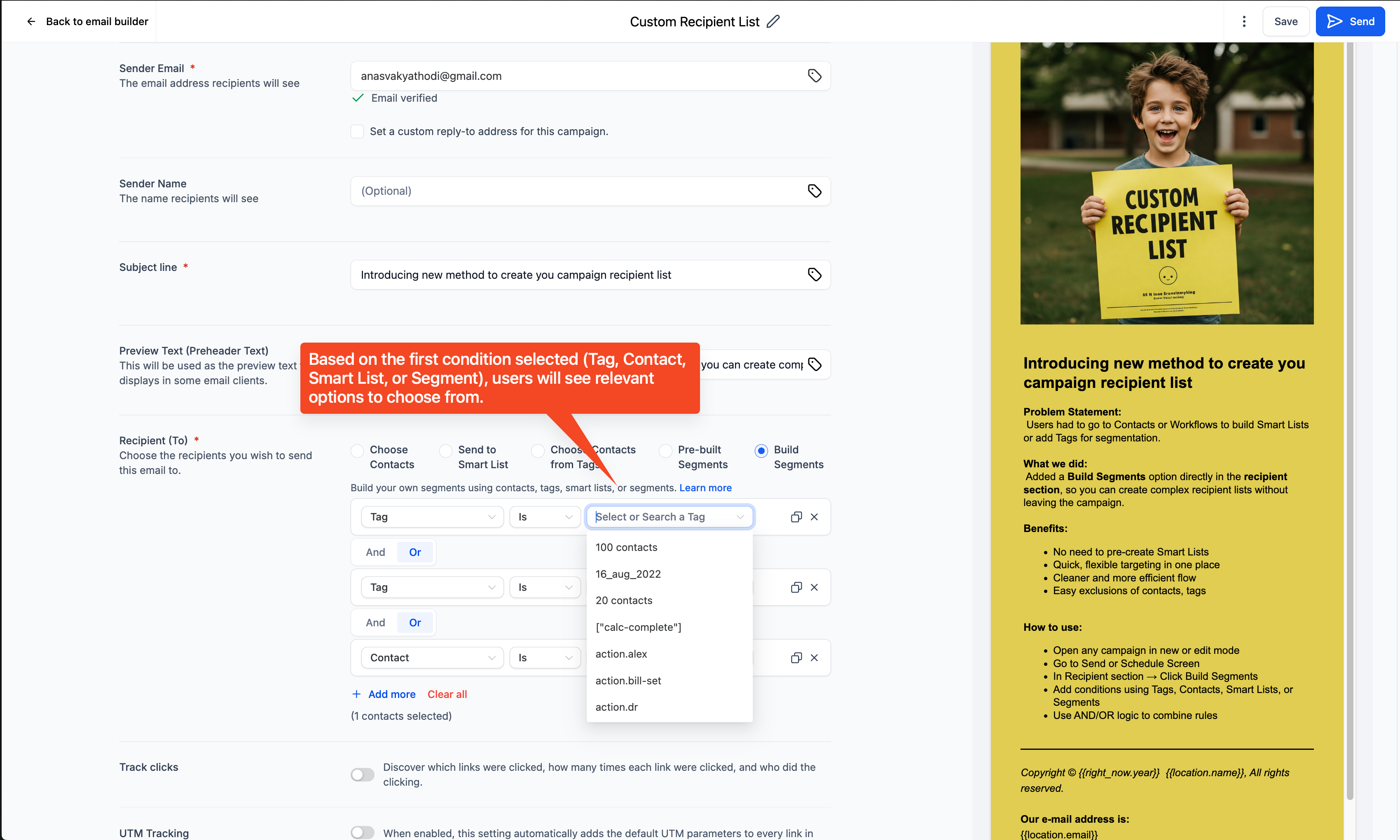Click the tag icon in Sender Email field
This screenshot has height=840, width=1400.
(x=815, y=76)
